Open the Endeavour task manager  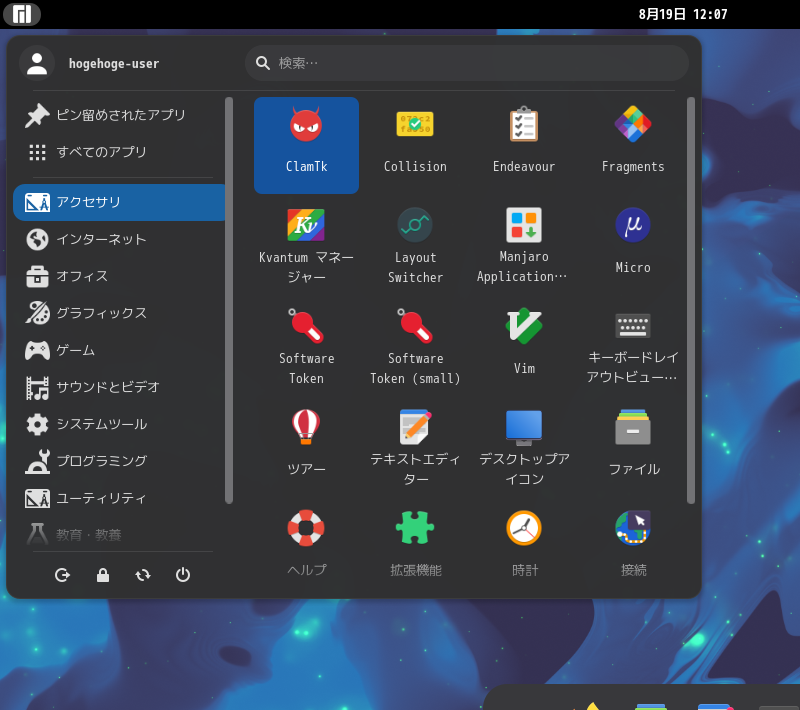point(524,145)
